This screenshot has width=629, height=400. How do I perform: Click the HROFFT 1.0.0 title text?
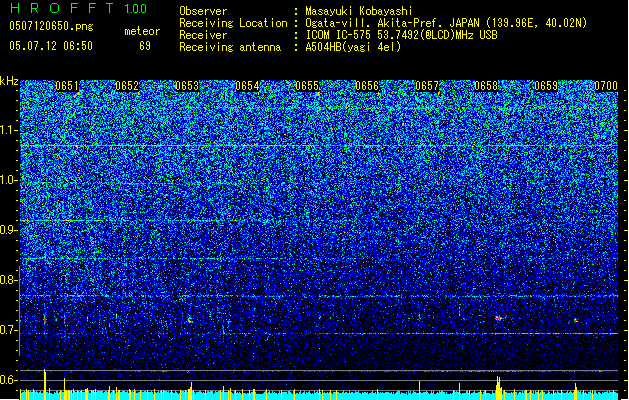click(x=79, y=8)
